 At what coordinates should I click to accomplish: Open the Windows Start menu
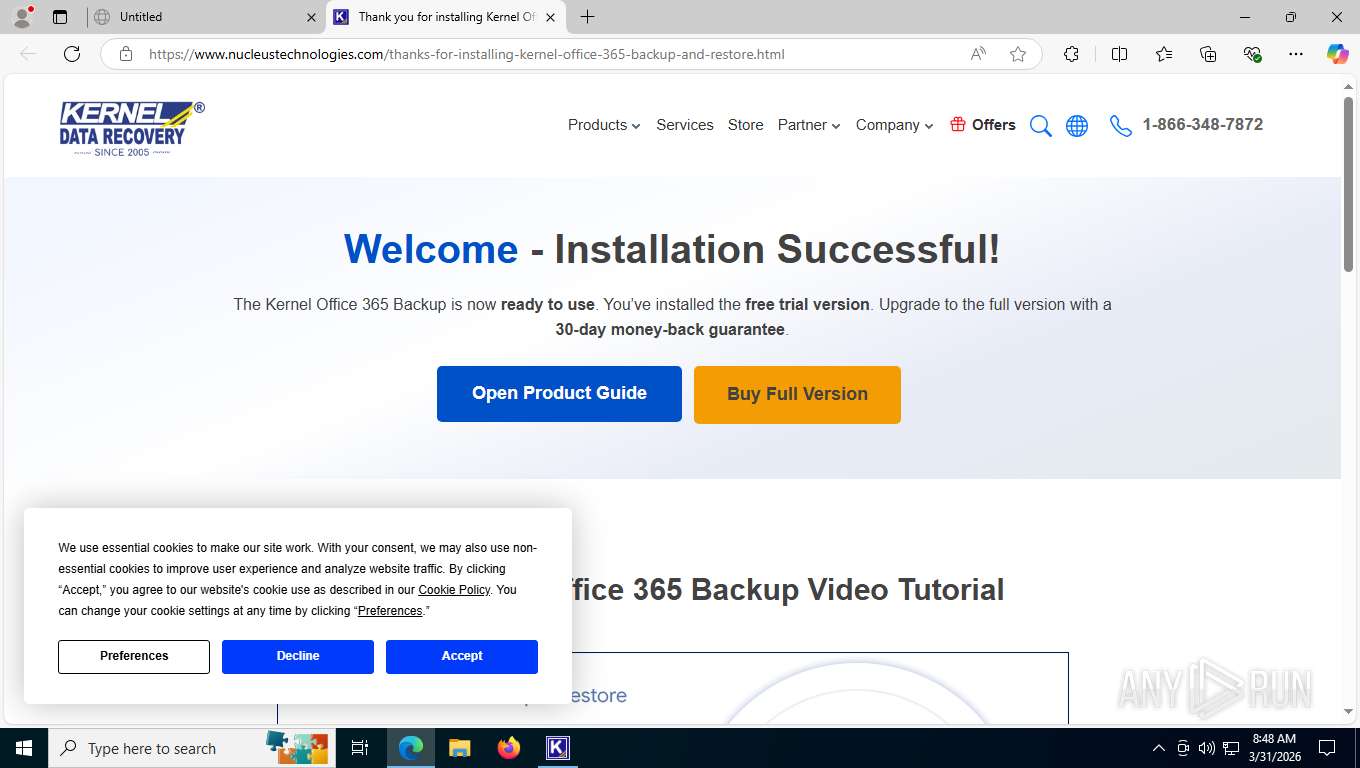(24, 748)
